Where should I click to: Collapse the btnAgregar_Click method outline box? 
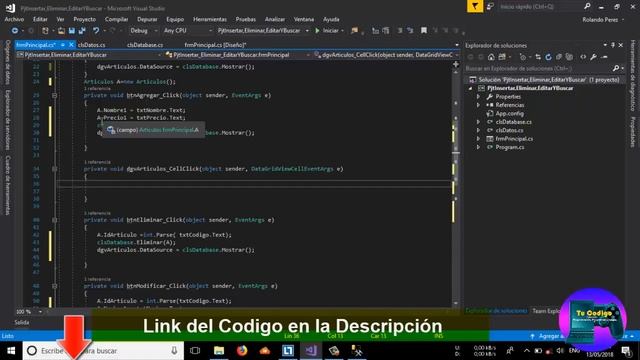54,96
